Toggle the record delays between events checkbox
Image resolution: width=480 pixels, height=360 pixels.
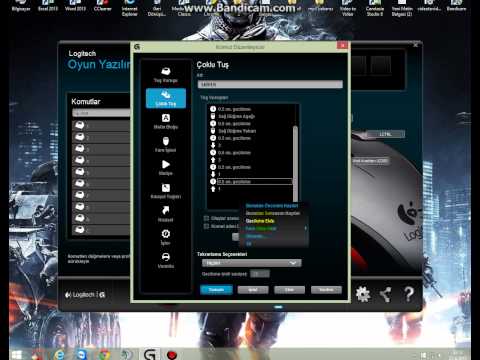tap(206, 218)
